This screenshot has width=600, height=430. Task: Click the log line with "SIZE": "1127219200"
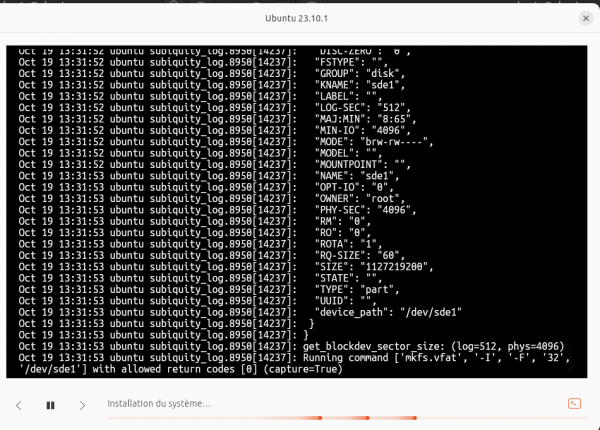[226, 267]
